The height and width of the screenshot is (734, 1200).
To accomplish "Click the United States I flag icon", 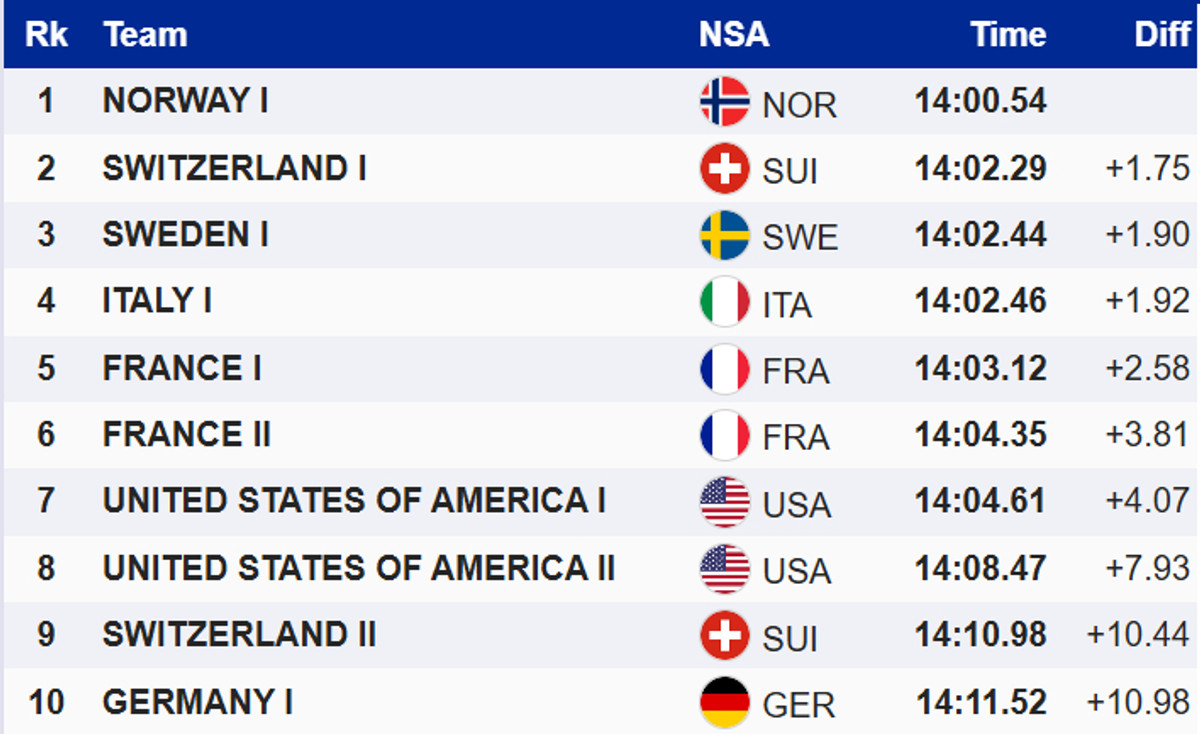I will [x=724, y=502].
